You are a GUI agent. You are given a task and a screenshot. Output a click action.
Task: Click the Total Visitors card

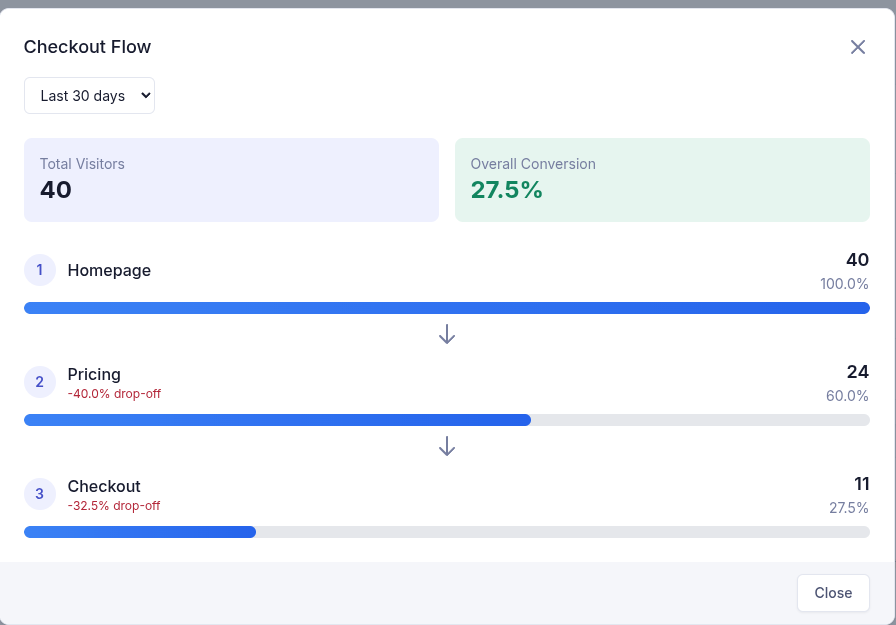(231, 180)
